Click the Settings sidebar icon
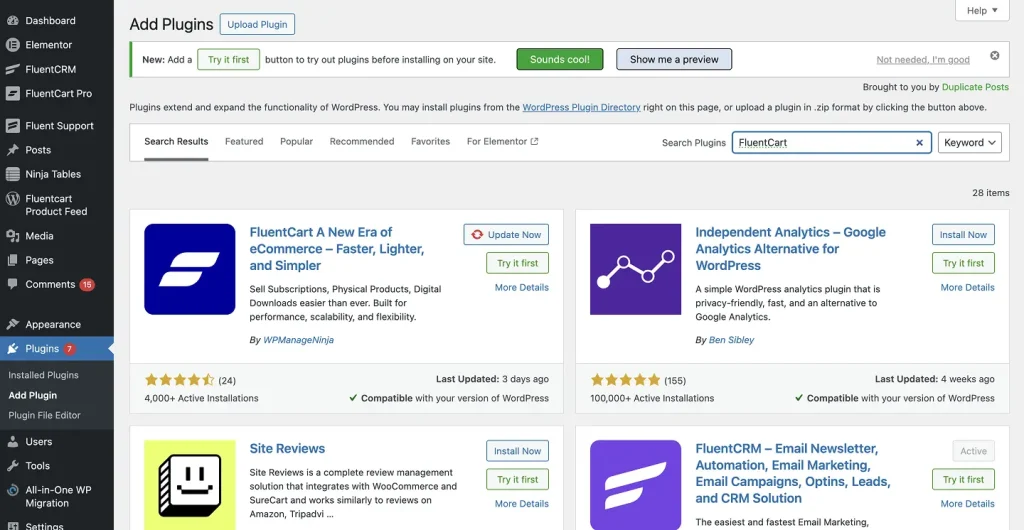 pos(12,525)
